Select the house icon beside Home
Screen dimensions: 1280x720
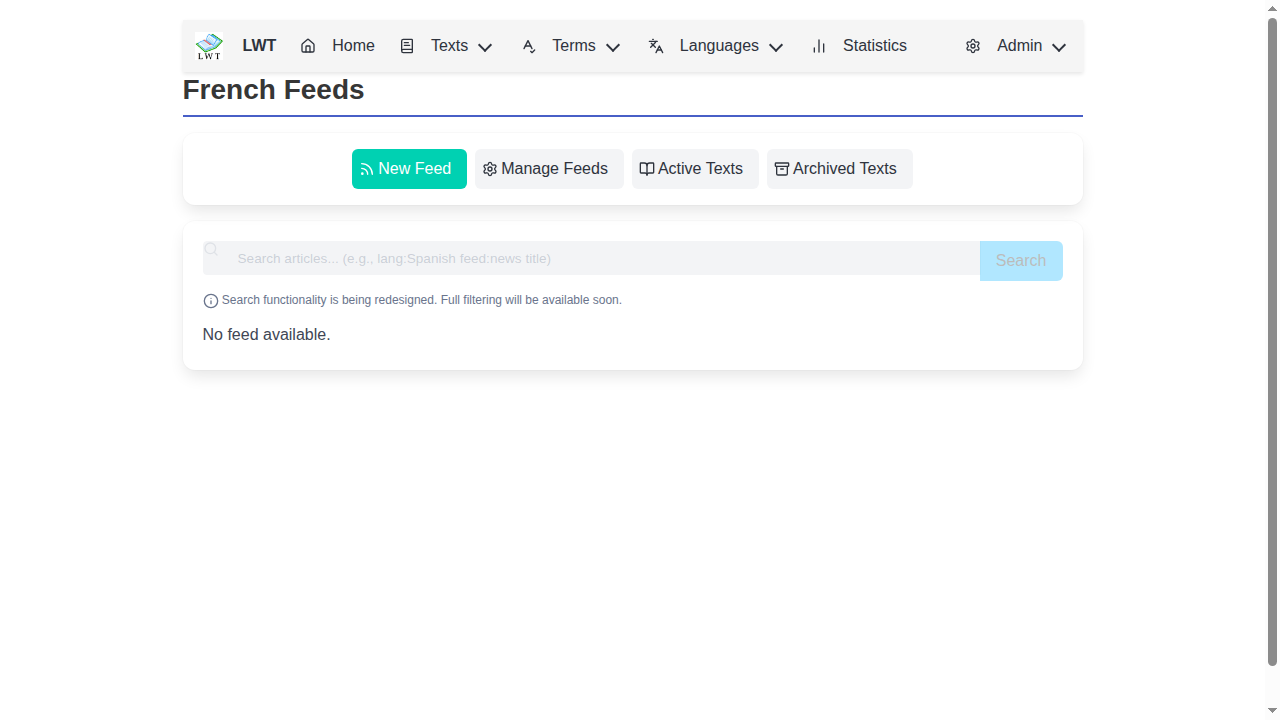click(x=307, y=45)
